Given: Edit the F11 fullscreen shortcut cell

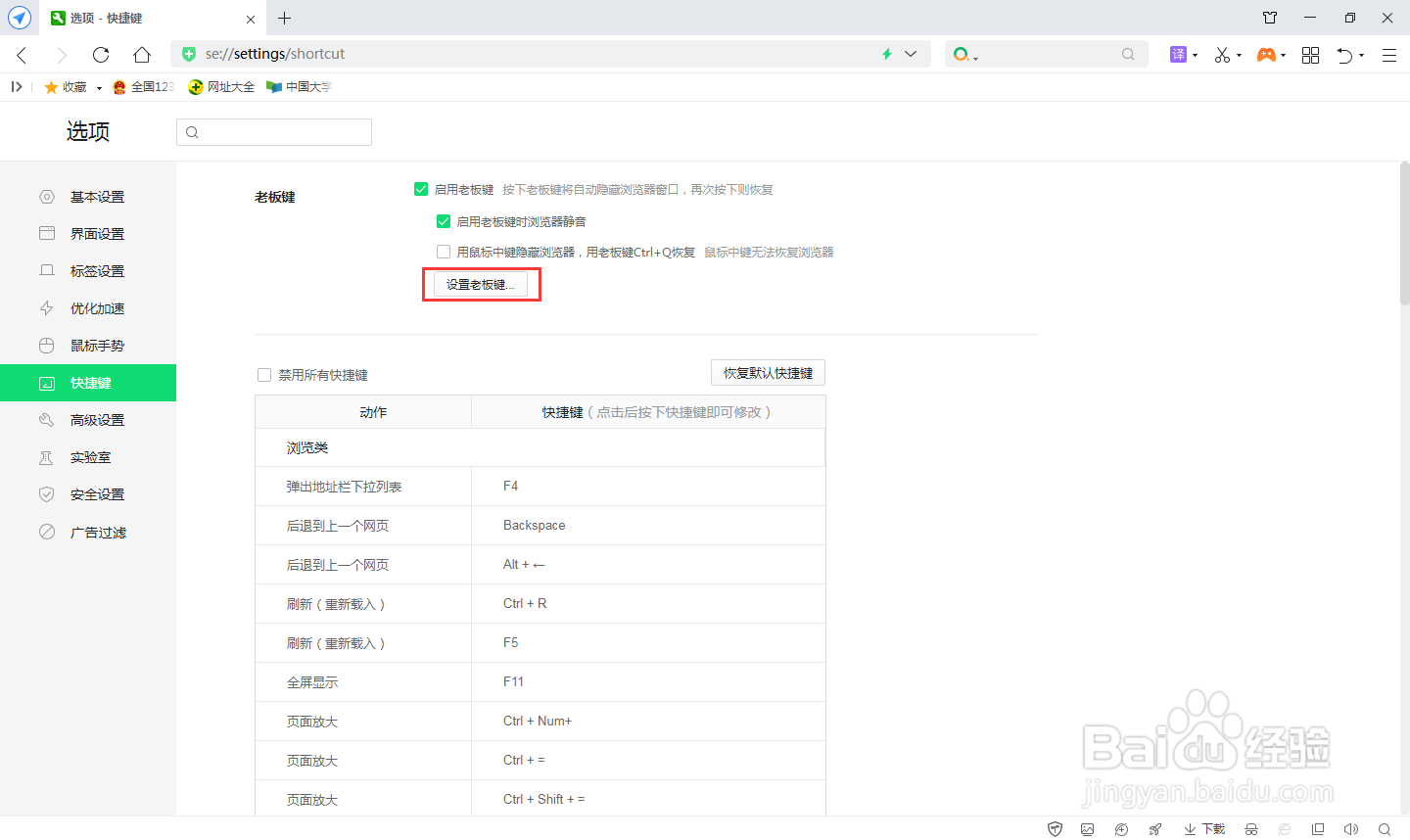Looking at the screenshot, I should click(x=648, y=681).
